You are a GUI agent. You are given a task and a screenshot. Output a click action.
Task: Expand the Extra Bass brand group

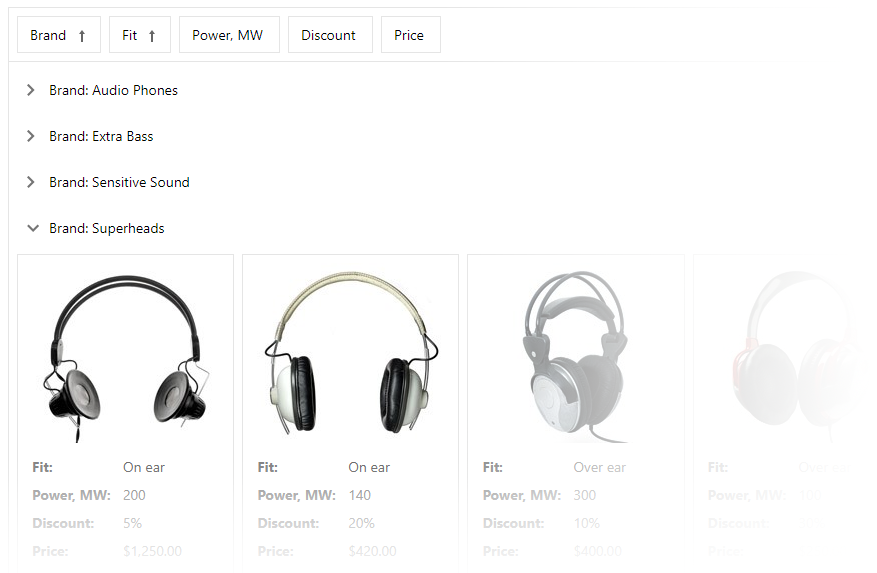coord(31,136)
